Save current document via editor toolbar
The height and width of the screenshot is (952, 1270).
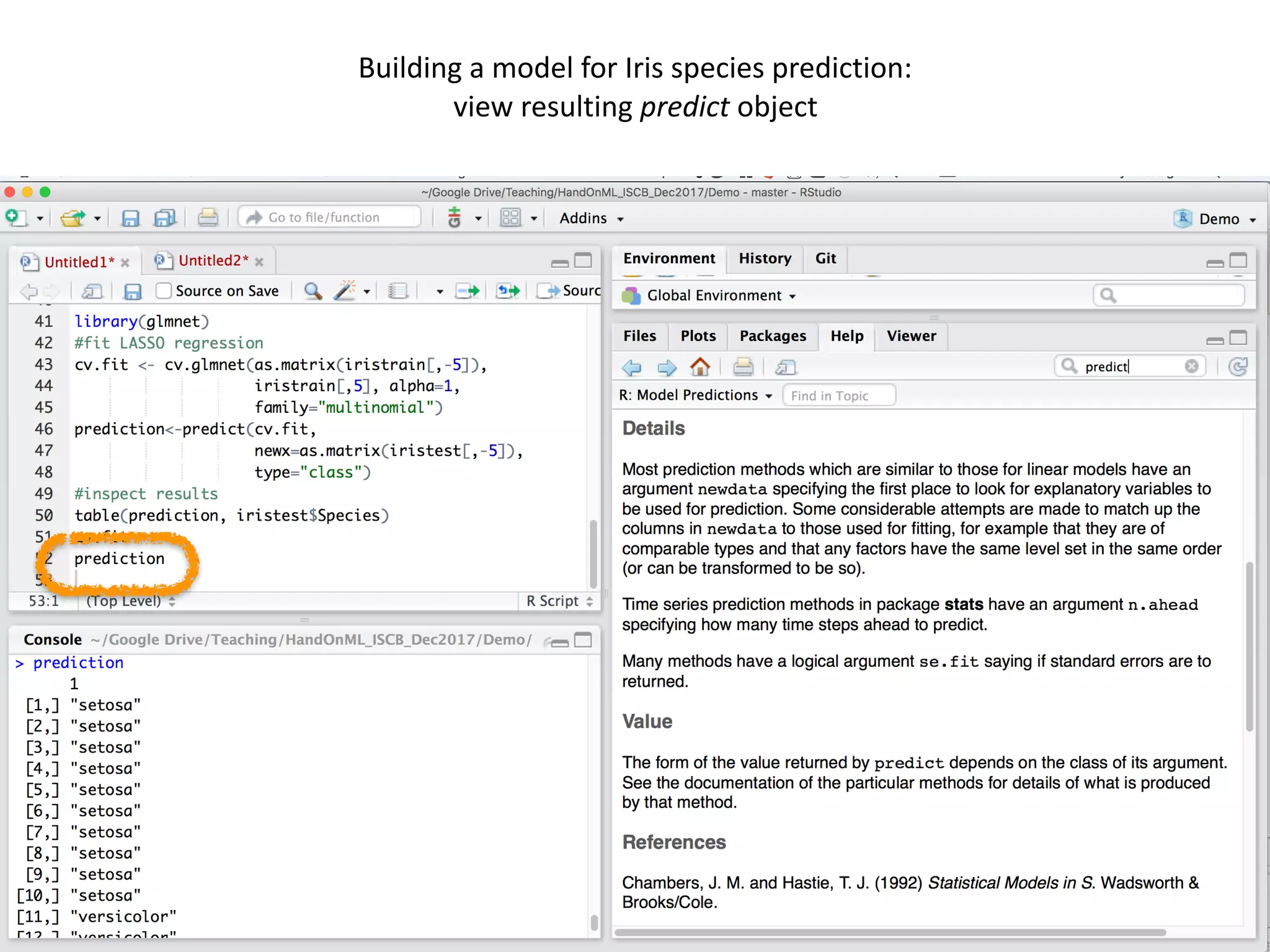(x=133, y=291)
